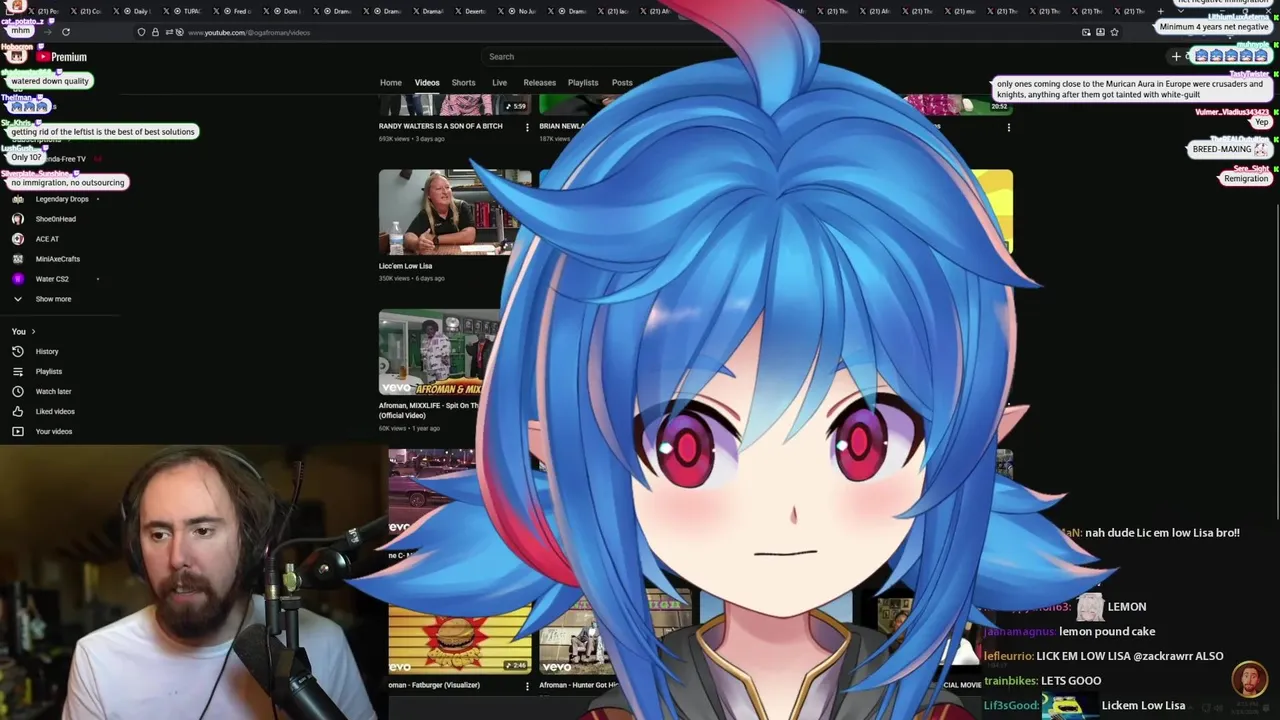The height and width of the screenshot is (720, 1280).
Task: Open the Playlists icon in the sidebar
Action: tap(17, 371)
